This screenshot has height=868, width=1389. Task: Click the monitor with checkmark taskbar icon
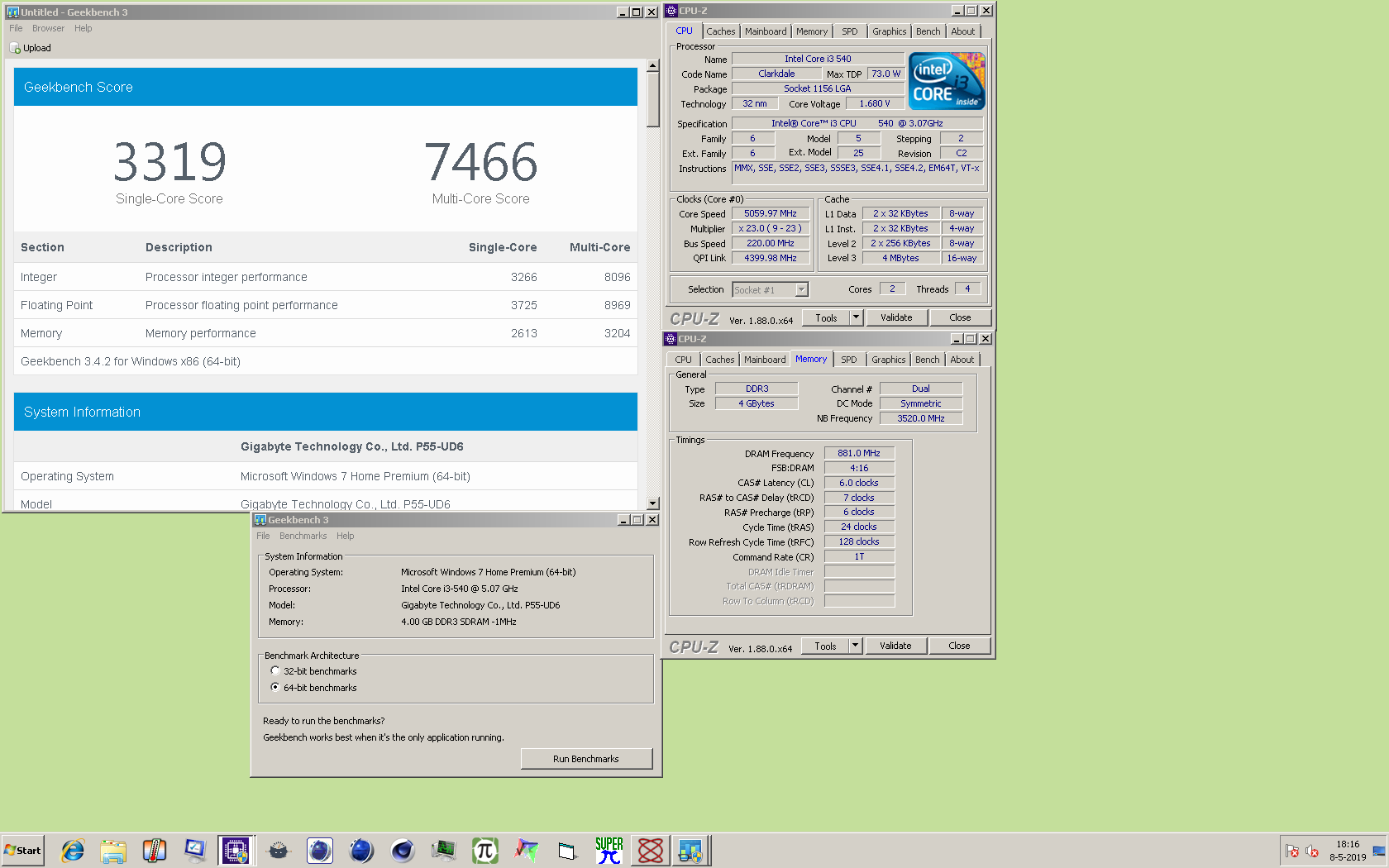pos(195,850)
